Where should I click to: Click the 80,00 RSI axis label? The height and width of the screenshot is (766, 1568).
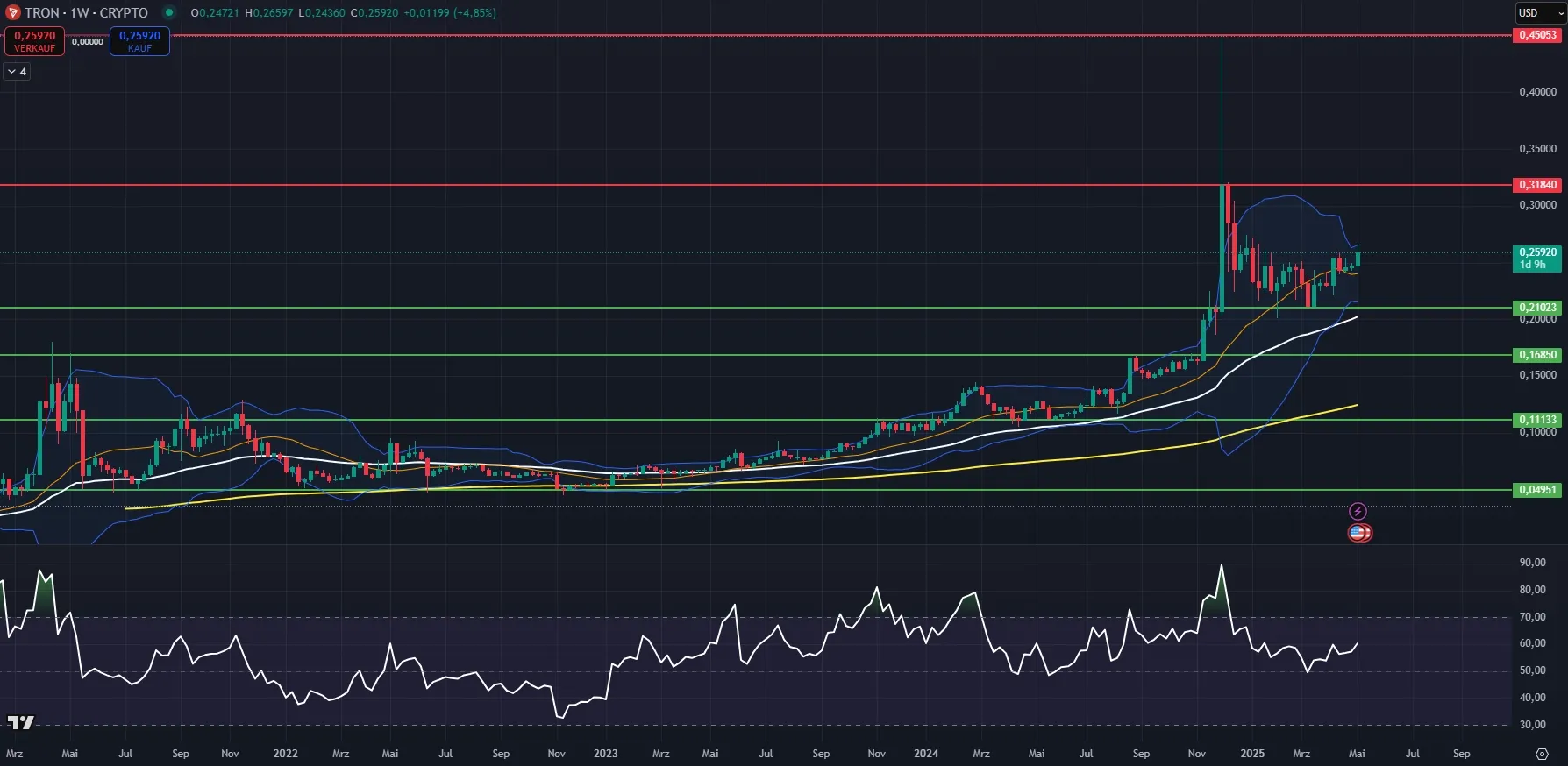tap(1532, 590)
